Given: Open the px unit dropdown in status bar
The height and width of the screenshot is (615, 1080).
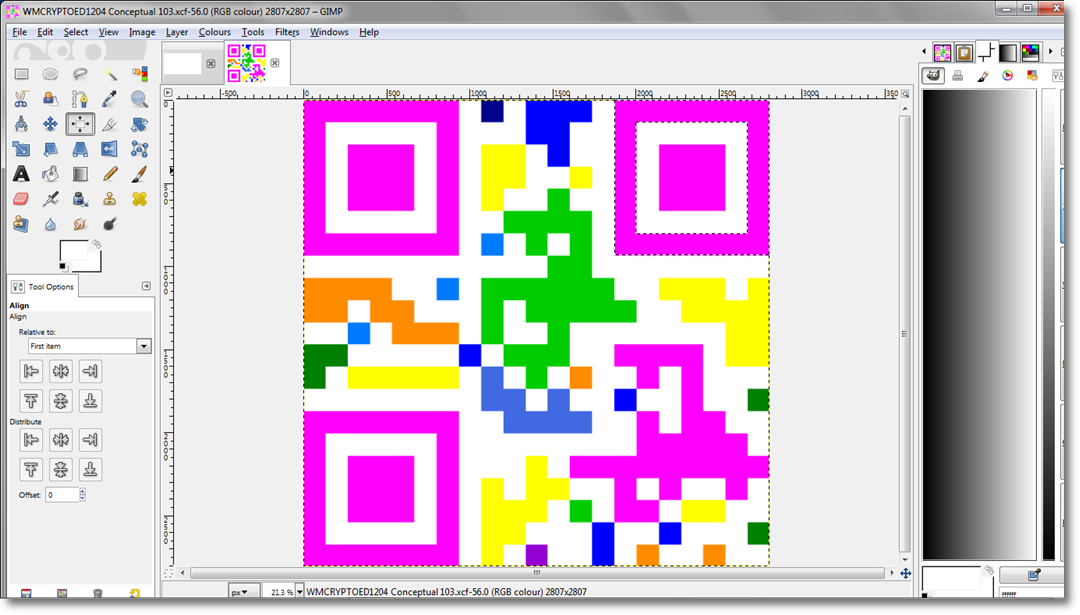Looking at the screenshot, I should (x=244, y=592).
